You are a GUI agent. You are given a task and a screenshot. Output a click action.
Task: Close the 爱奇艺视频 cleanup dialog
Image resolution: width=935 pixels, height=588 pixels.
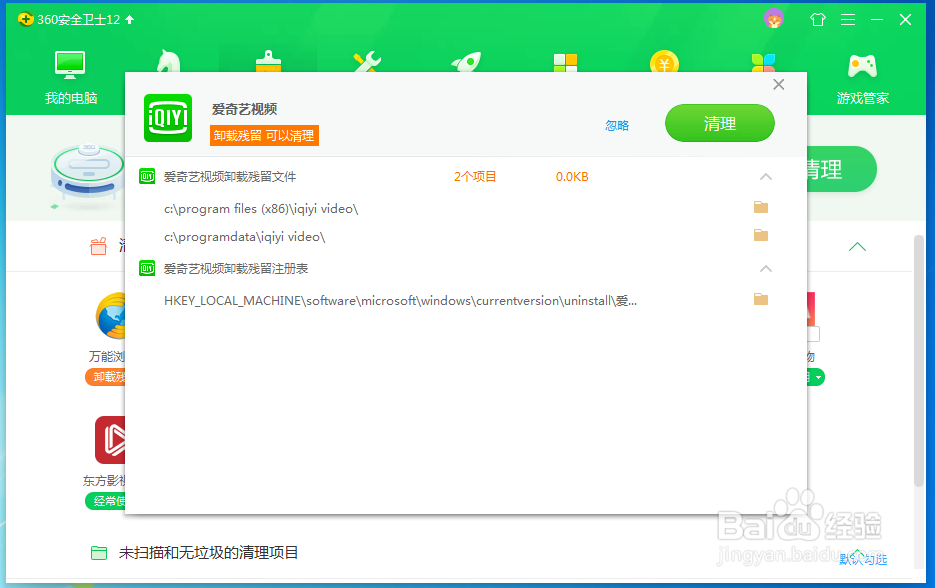click(x=778, y=85)
